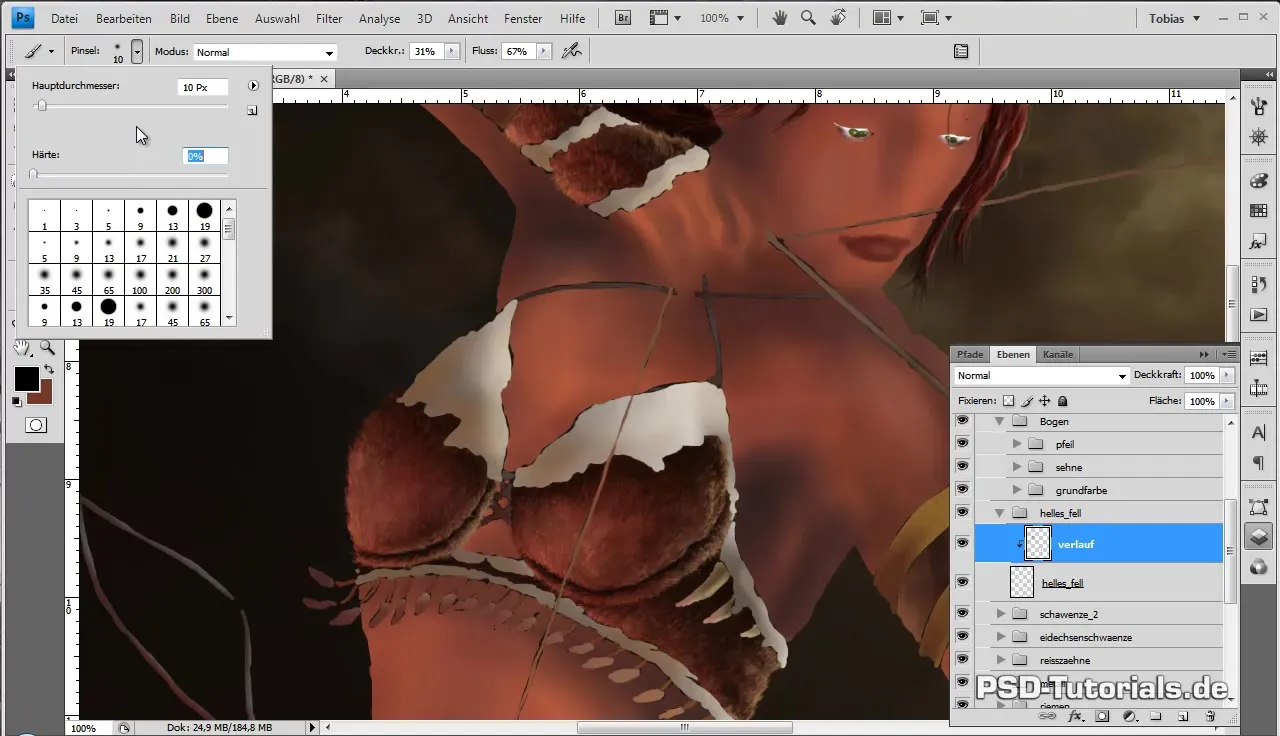Enable lock transparent pixels
This screenshot has height=736, width=1280.
[x=1008, y=400]
